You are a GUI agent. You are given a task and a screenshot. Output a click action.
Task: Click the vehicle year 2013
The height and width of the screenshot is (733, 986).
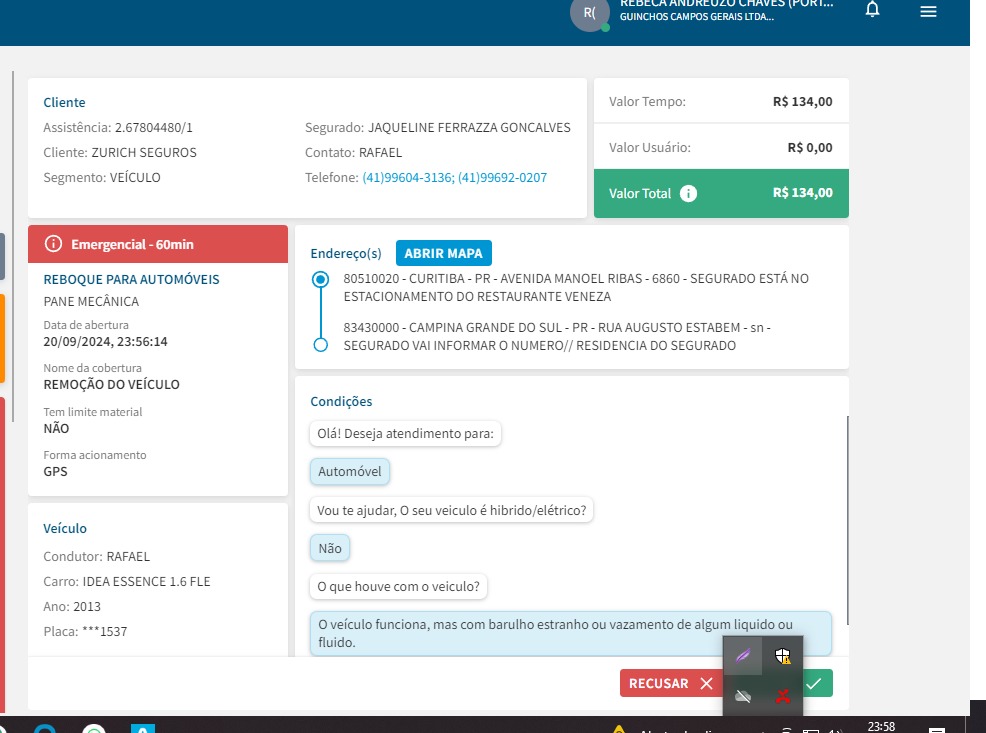click(x=87, y=607)
